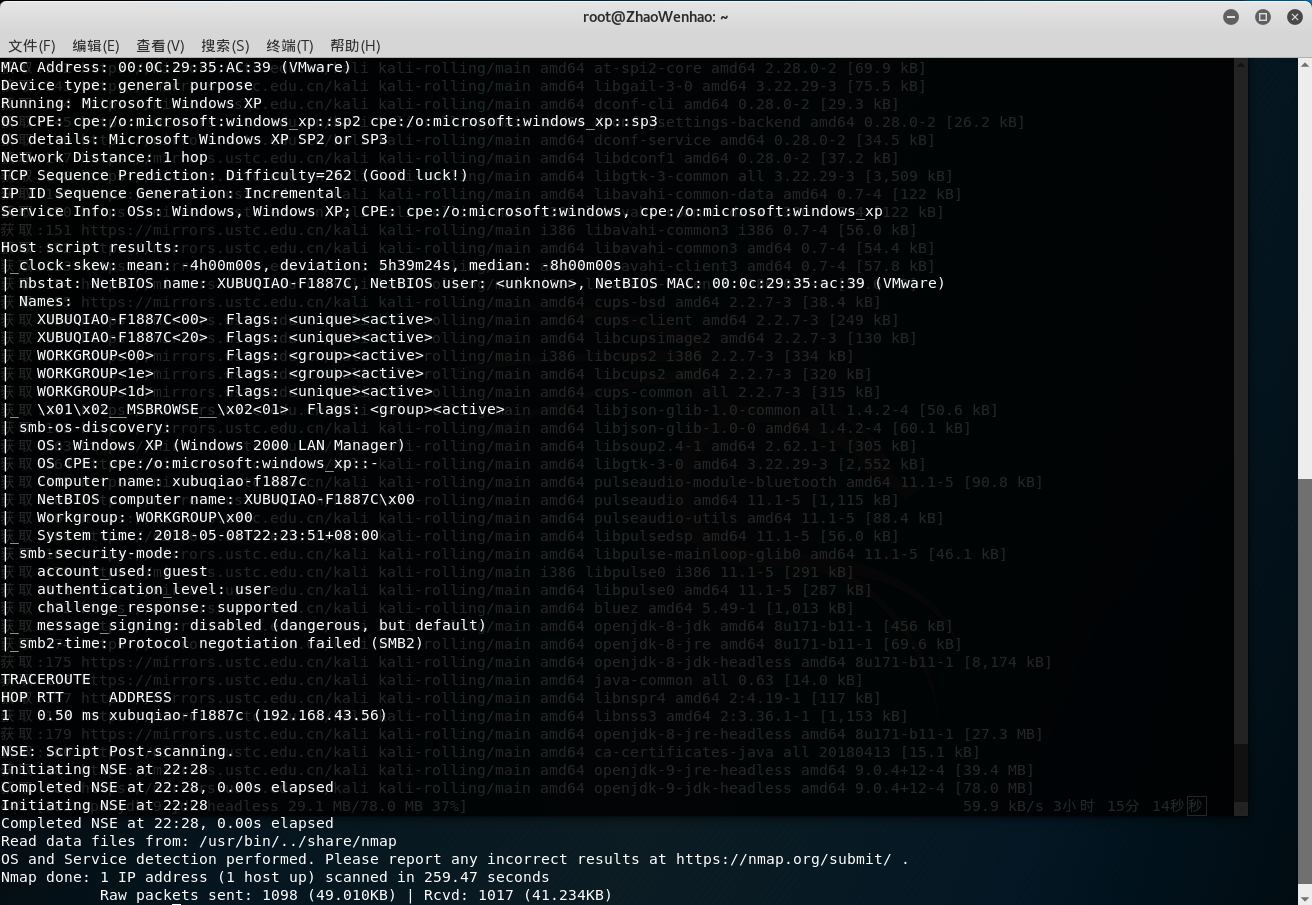Open the 文件(F) menu
The image size is (1312, 905).
coord(32,46)
